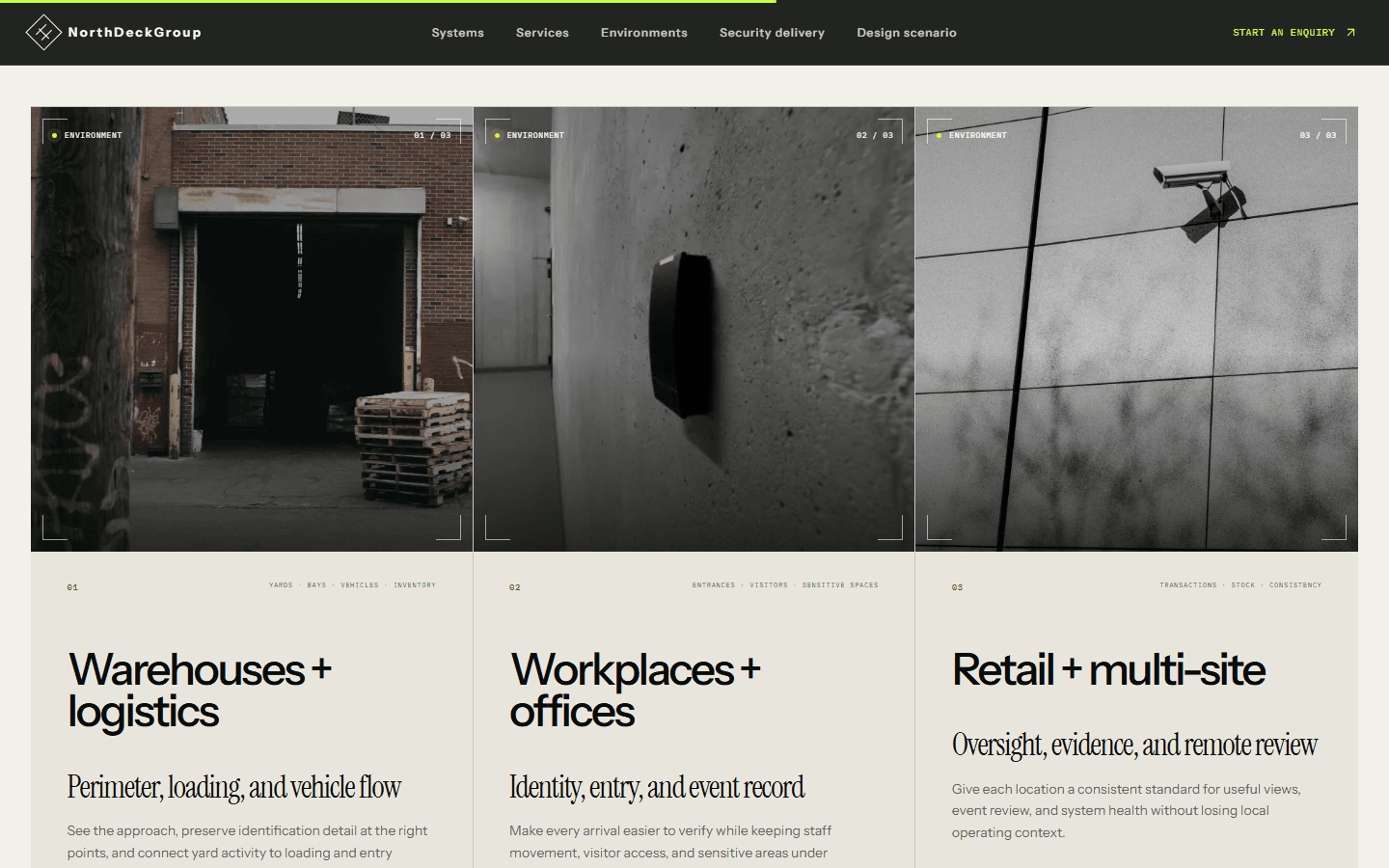Click the card number 02 label
Viewport: 1389px width, 868px height.
(515, 587)
